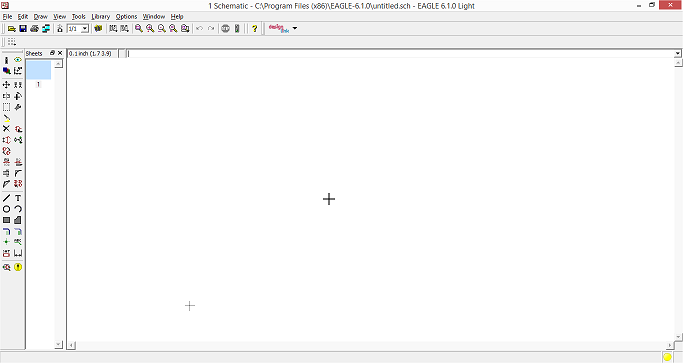Open the Grid settings icon

[12, 42]
